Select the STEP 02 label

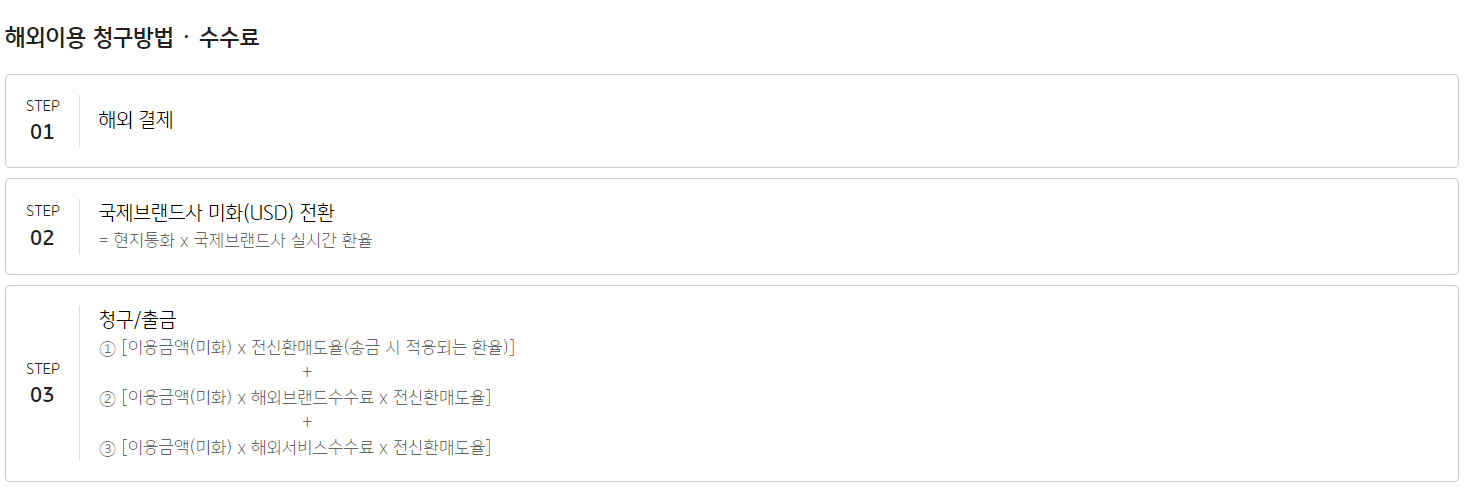tap(42, 211)
